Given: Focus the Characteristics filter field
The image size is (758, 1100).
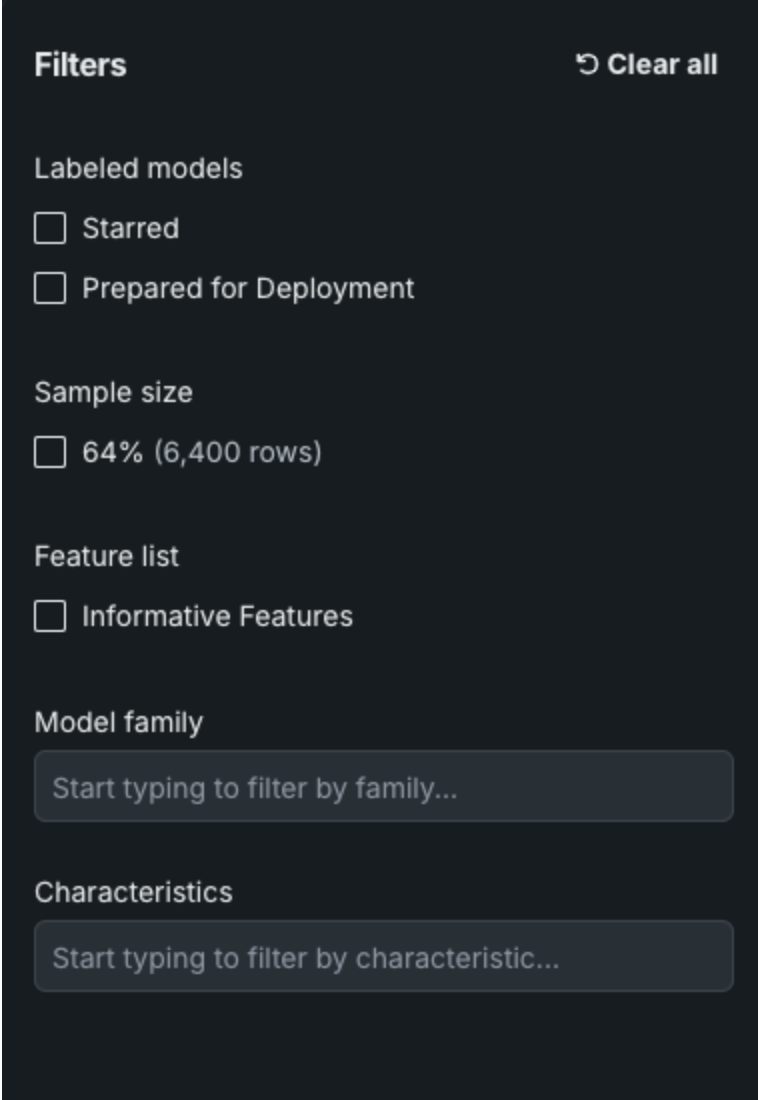Looking at the screenshot, I should 384,957.
